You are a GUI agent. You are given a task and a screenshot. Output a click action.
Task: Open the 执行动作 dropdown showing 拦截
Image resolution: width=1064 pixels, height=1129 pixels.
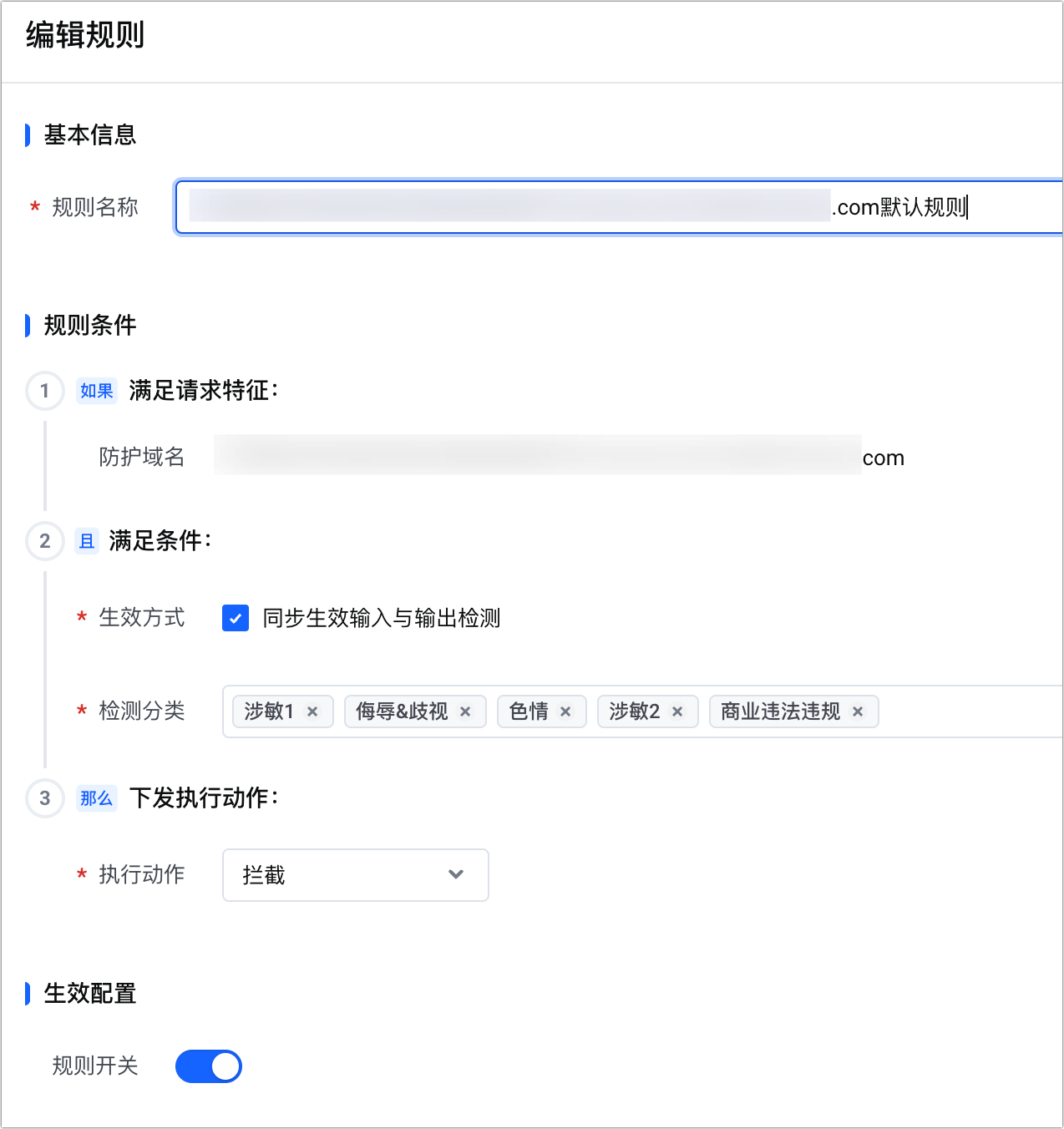coord(356,875)
